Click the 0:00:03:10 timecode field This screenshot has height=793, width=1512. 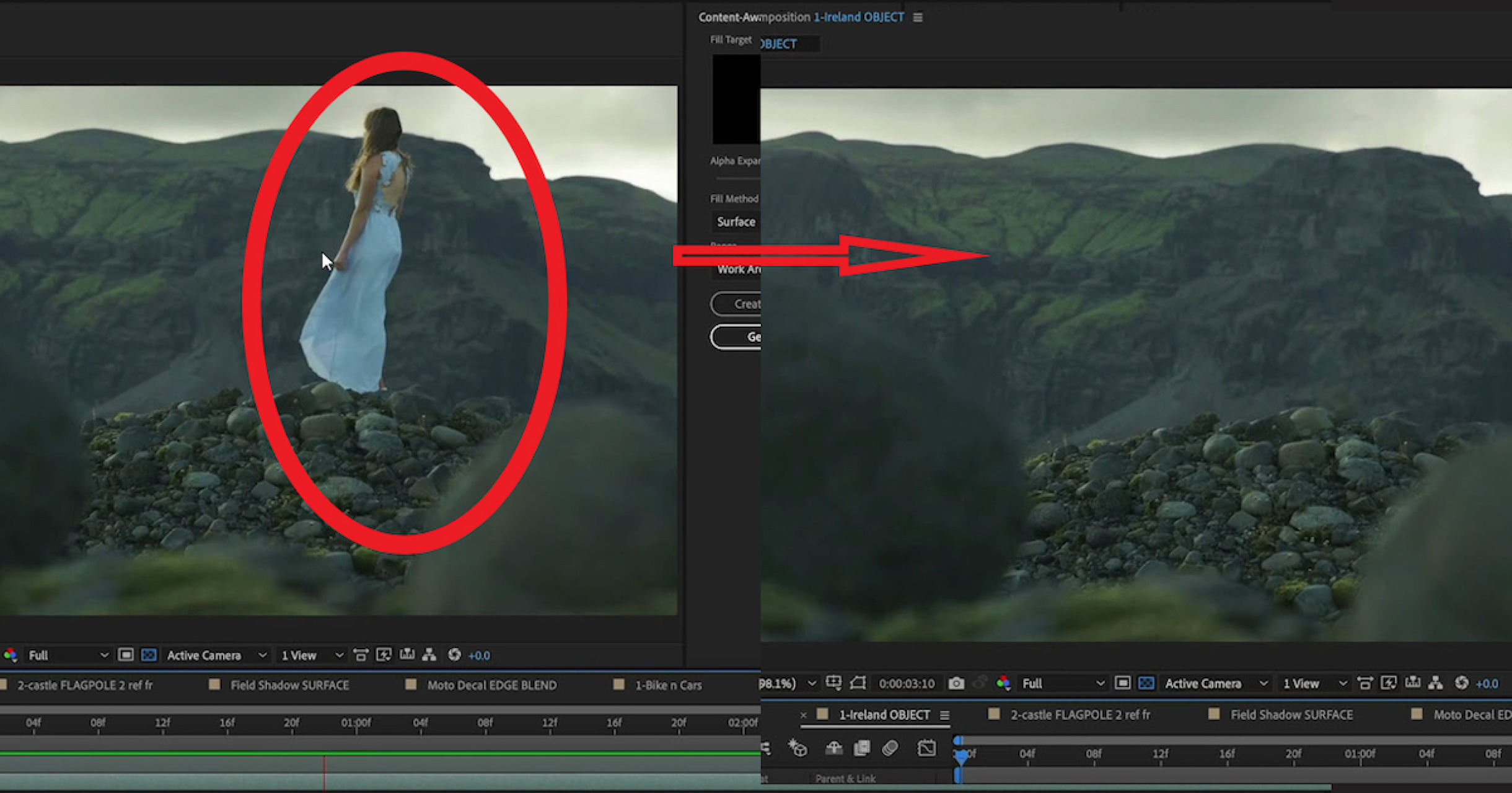(x=907, y=683)
